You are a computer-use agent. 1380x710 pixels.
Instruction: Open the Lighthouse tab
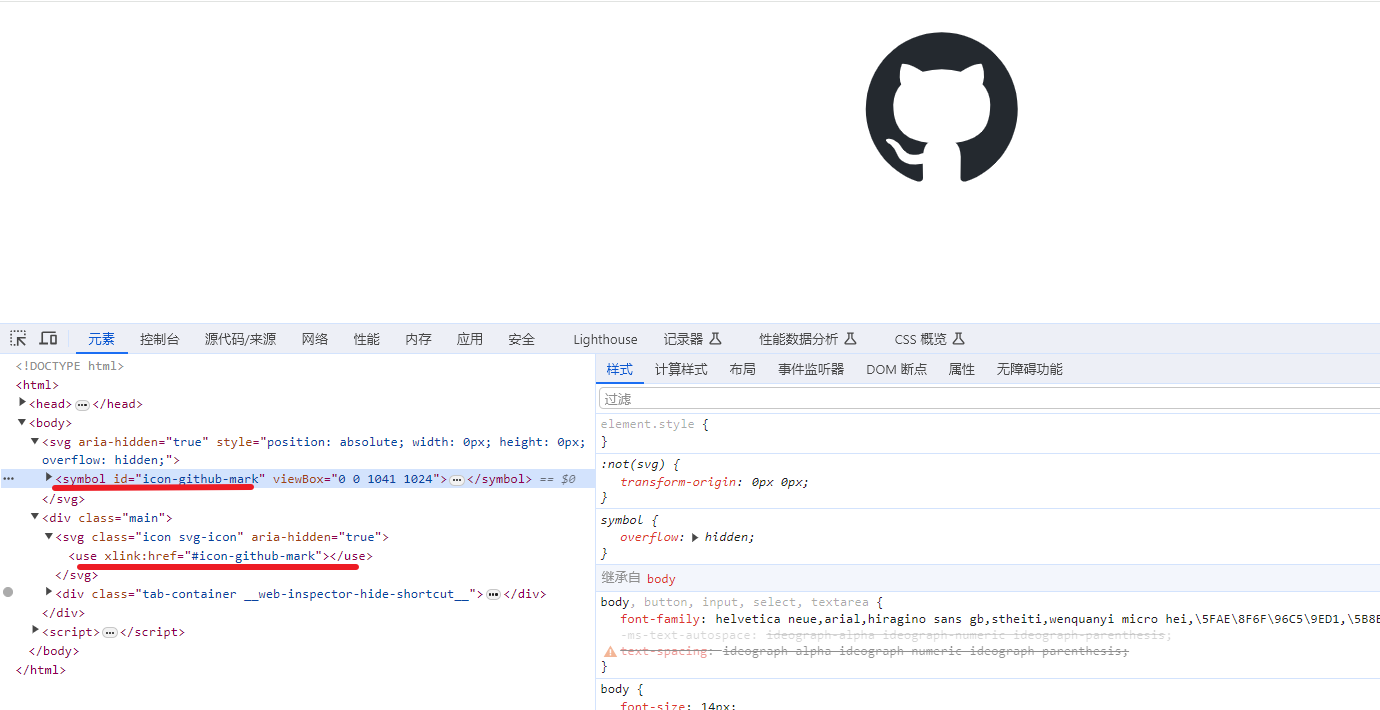[x=605, y=339]
